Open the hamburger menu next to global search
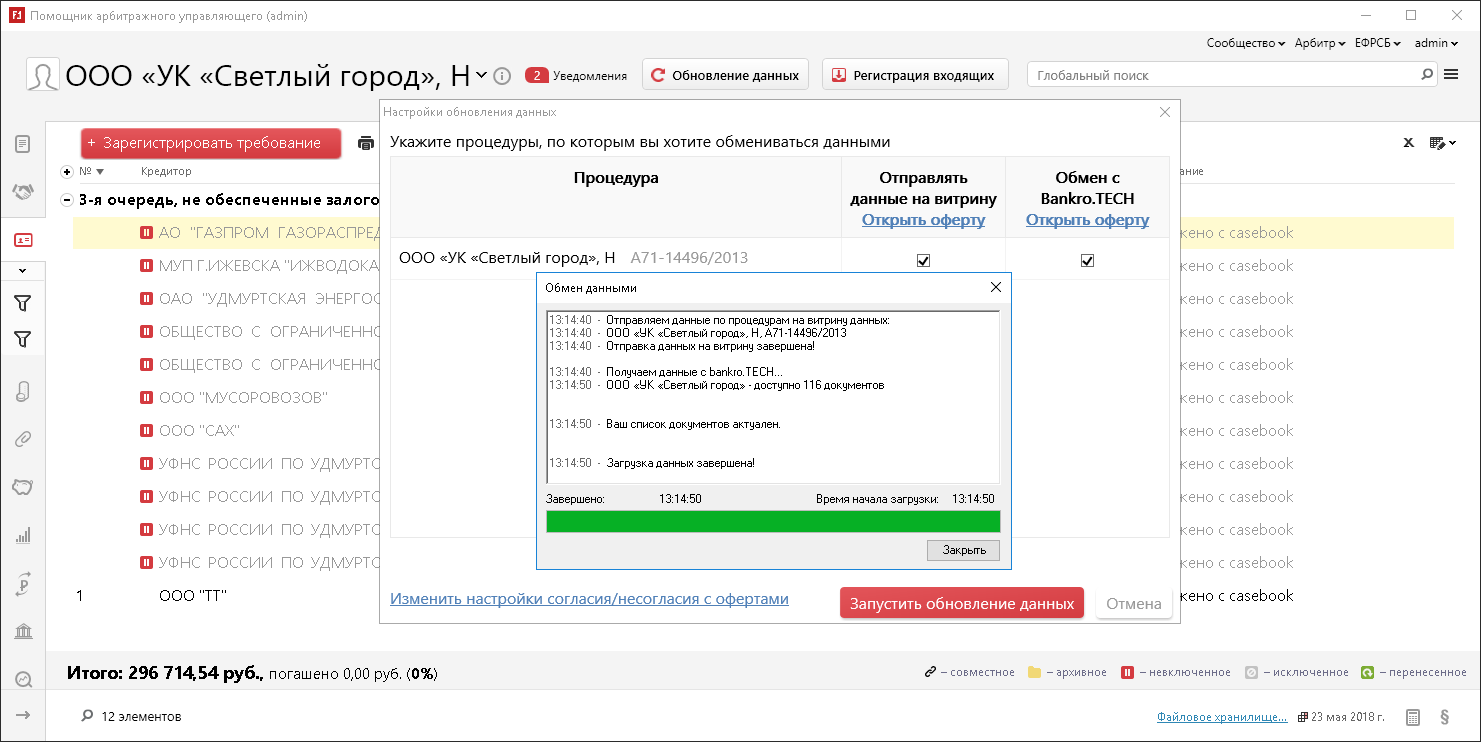This screenshot has height=742, width=1481. pos(1452,75)
